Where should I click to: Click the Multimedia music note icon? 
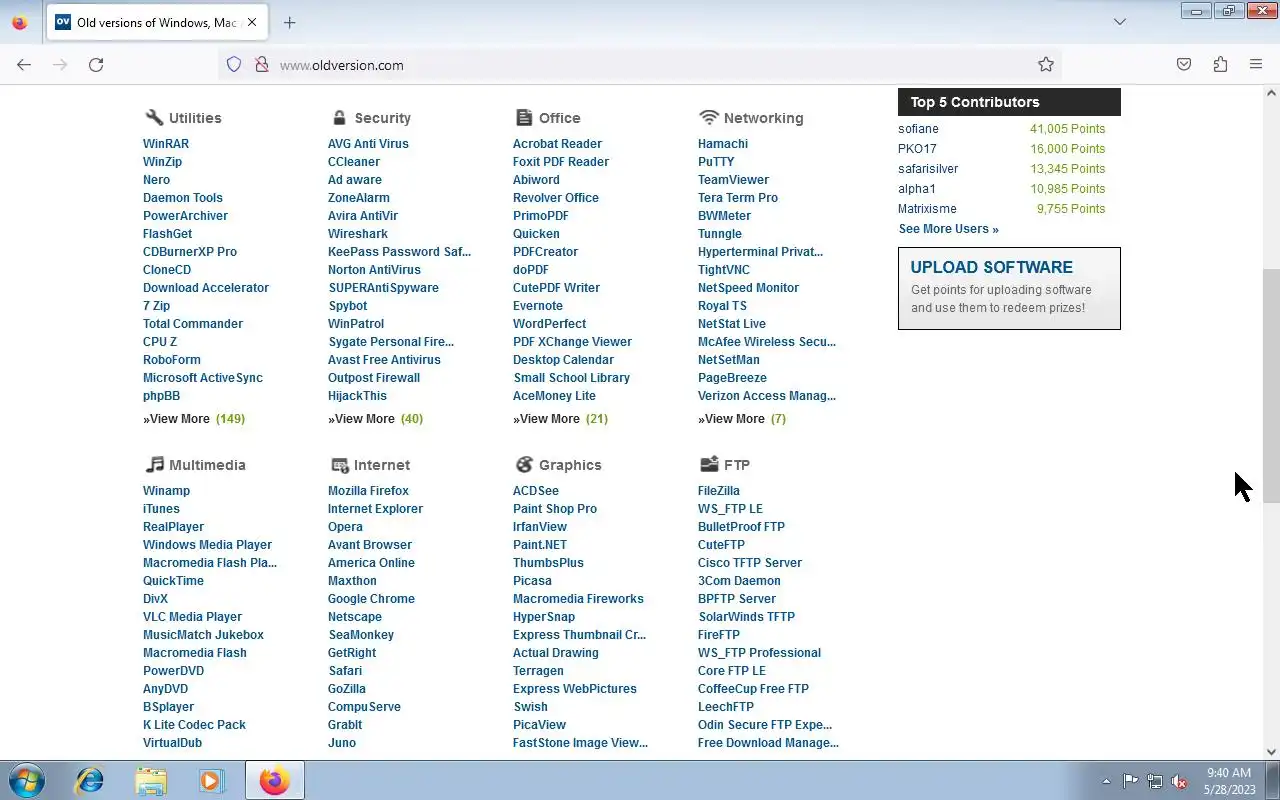[154, 464]
